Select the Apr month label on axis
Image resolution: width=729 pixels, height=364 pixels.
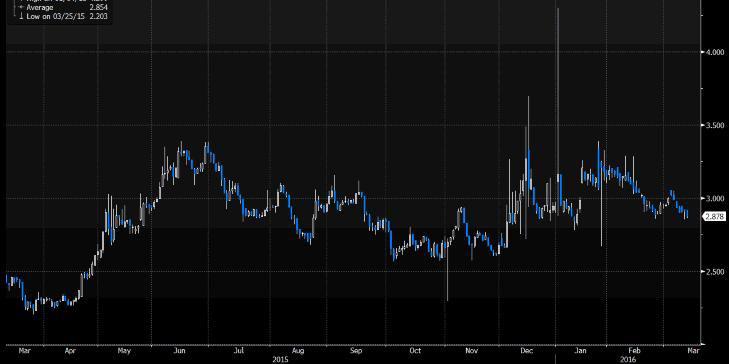coord(71,351)
